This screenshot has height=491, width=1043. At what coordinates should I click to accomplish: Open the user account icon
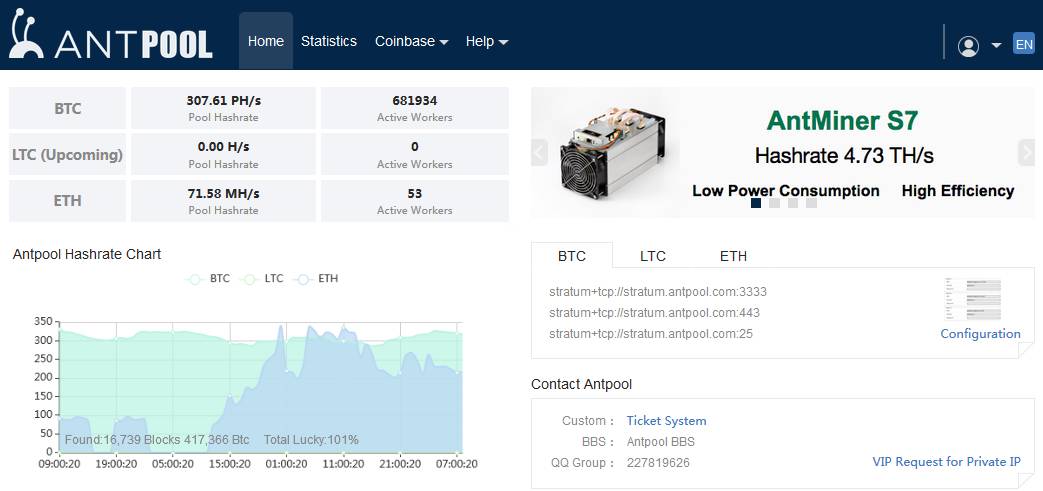pos(968,46)
